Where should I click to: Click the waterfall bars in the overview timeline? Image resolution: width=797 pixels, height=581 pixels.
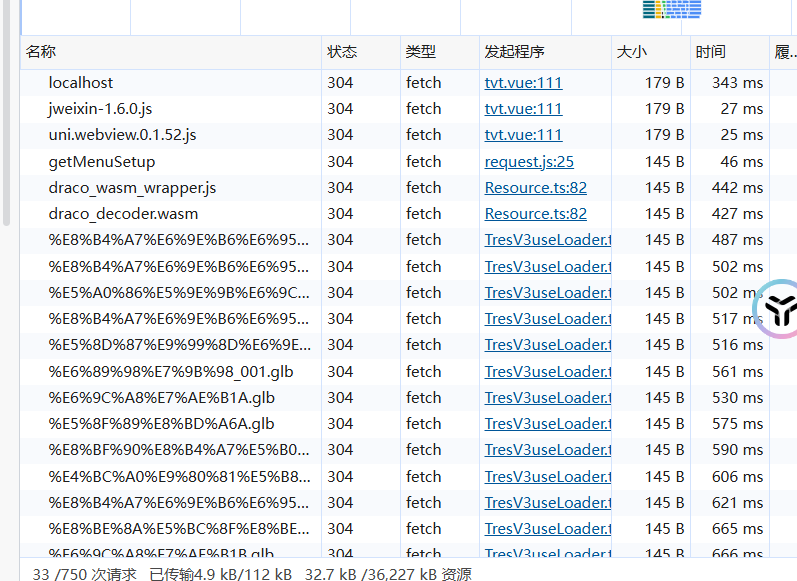coord(672,10)
